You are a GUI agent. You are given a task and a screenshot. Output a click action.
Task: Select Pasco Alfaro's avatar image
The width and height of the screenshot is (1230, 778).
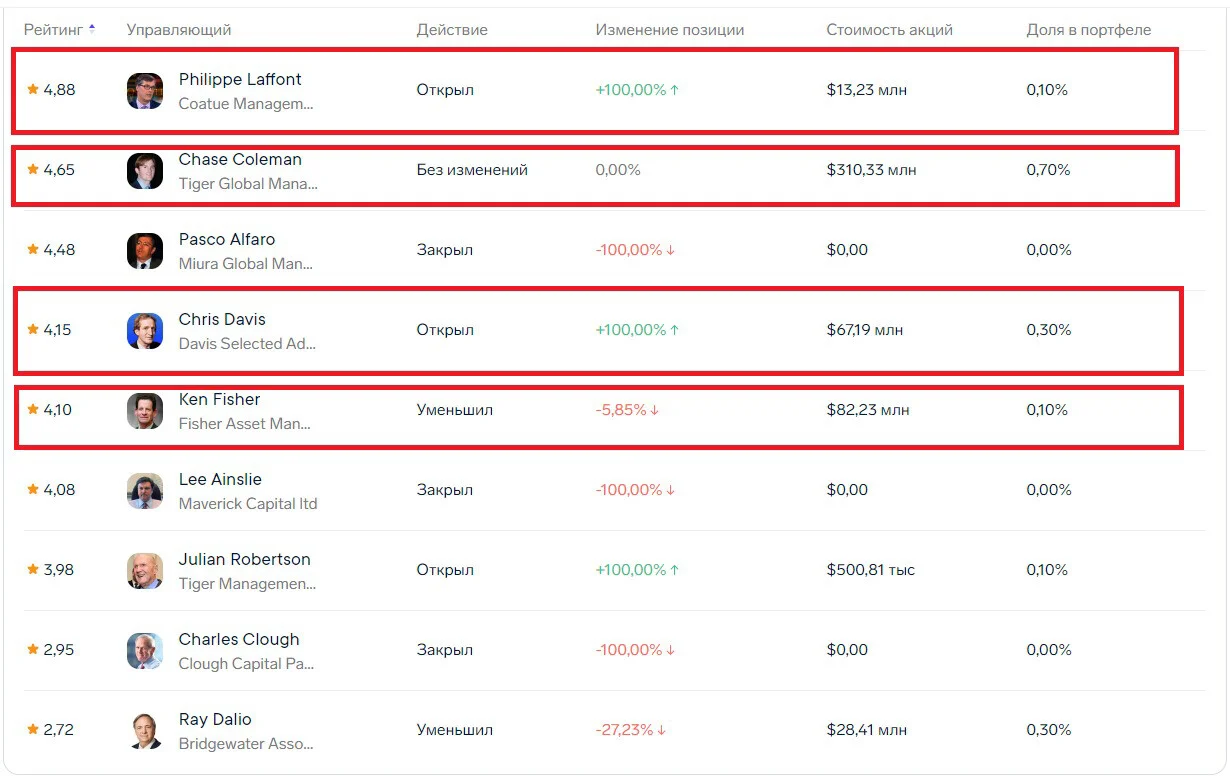145,251
